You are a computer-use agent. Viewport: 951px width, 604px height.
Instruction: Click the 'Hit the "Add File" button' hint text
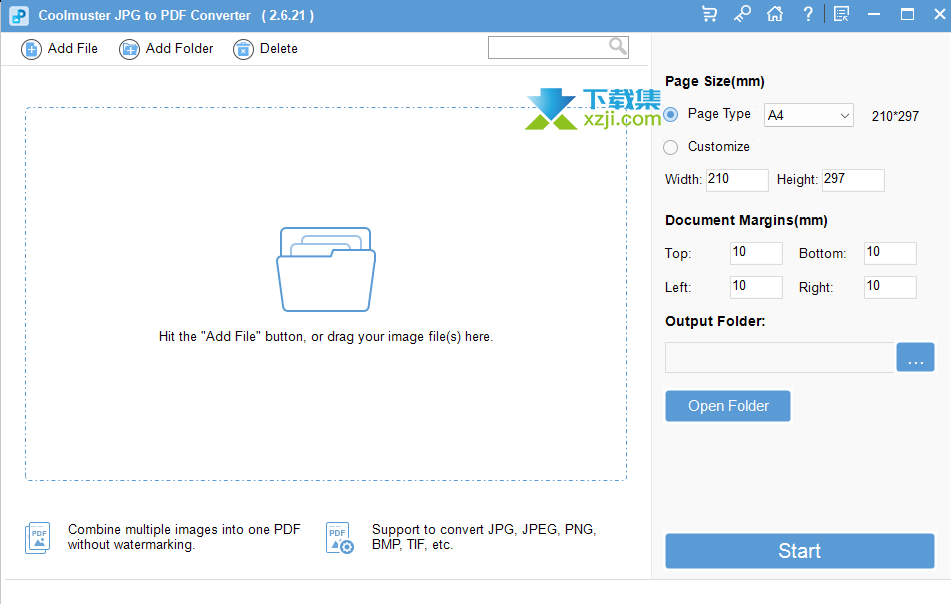coord(326,337)
